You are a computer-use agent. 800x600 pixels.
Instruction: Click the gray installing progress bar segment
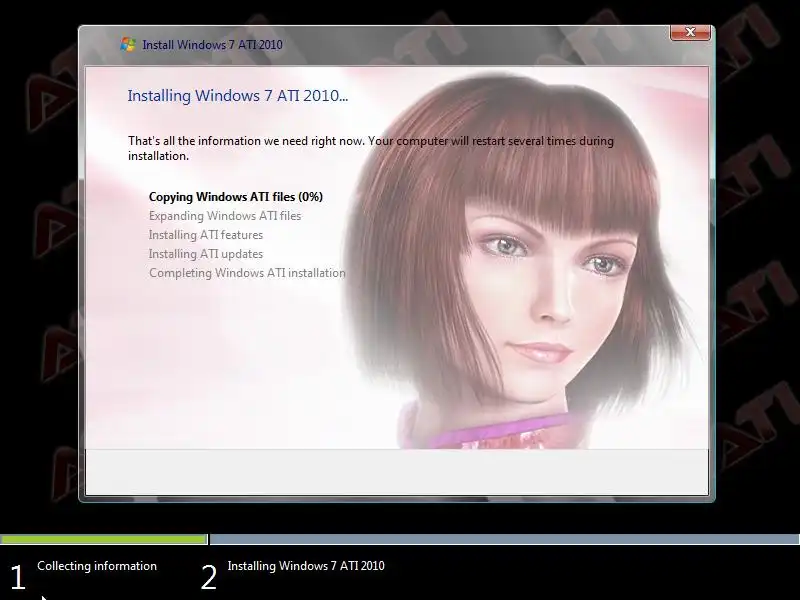pos(505,539)
